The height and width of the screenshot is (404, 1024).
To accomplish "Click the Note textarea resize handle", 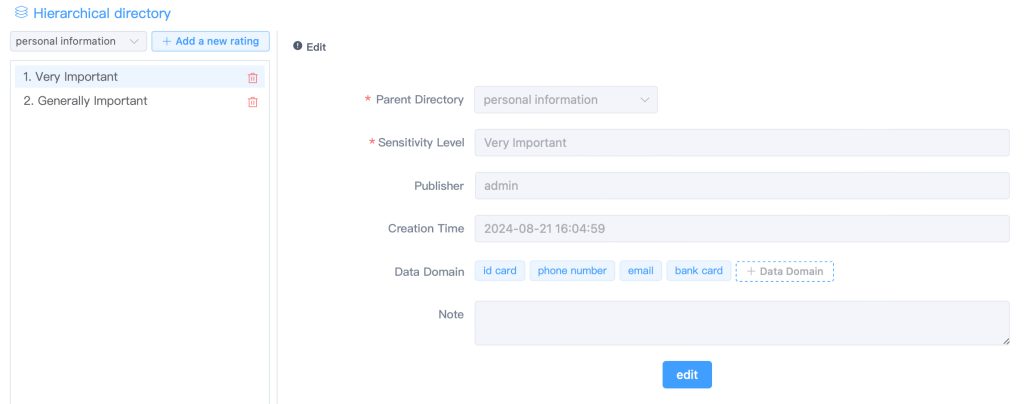I will pyautogui.click(x=1006, y=341).
